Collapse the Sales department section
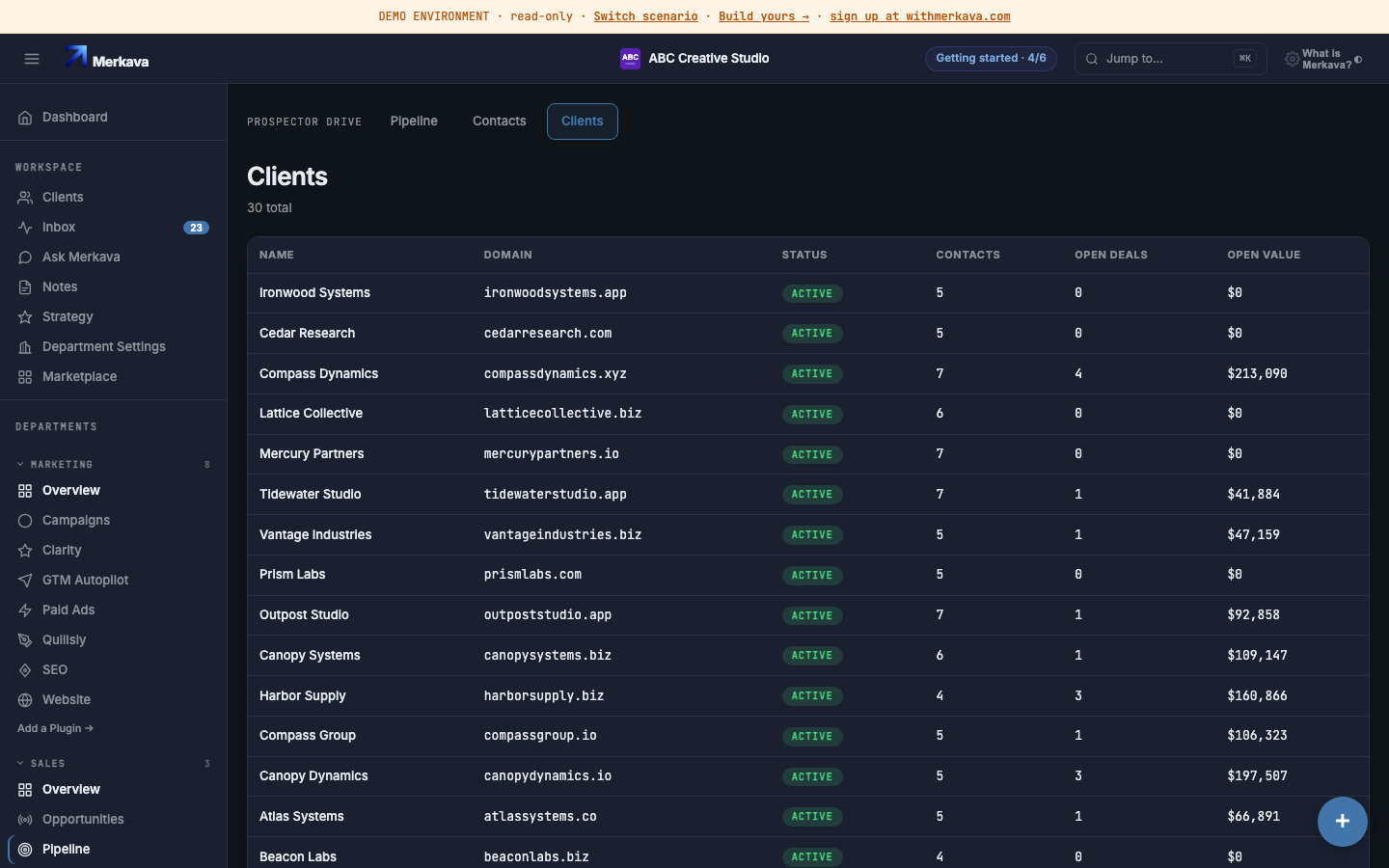The image size is (1389, 868). click(113, 764)
